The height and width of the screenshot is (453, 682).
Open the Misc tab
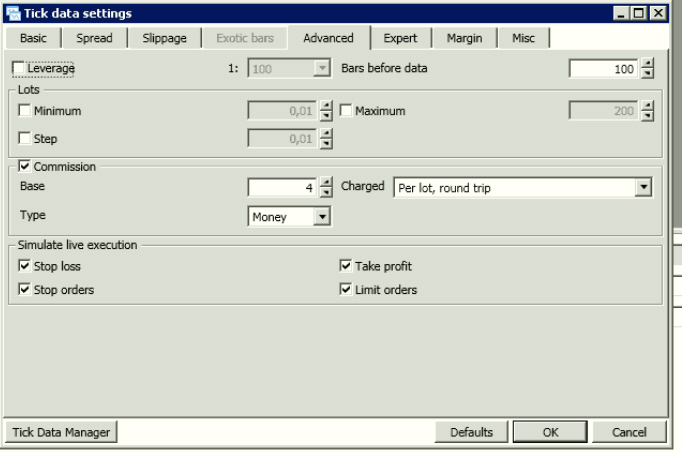coord(523,38)
